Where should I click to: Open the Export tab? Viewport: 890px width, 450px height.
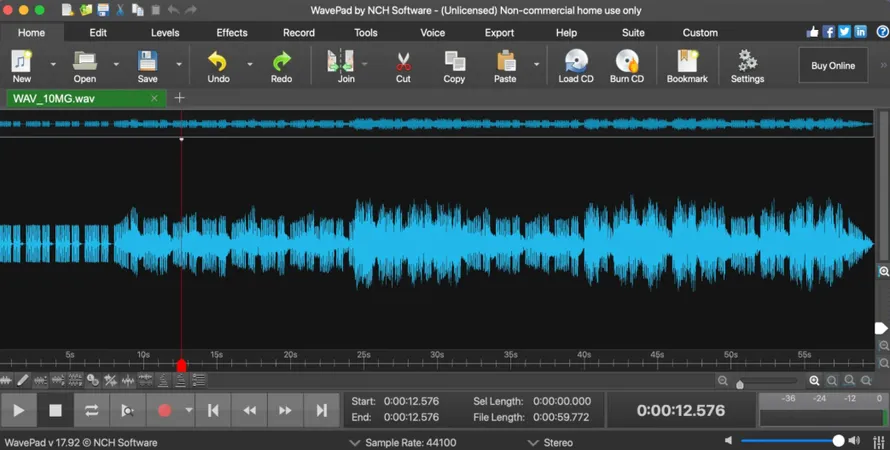point(499,32)
